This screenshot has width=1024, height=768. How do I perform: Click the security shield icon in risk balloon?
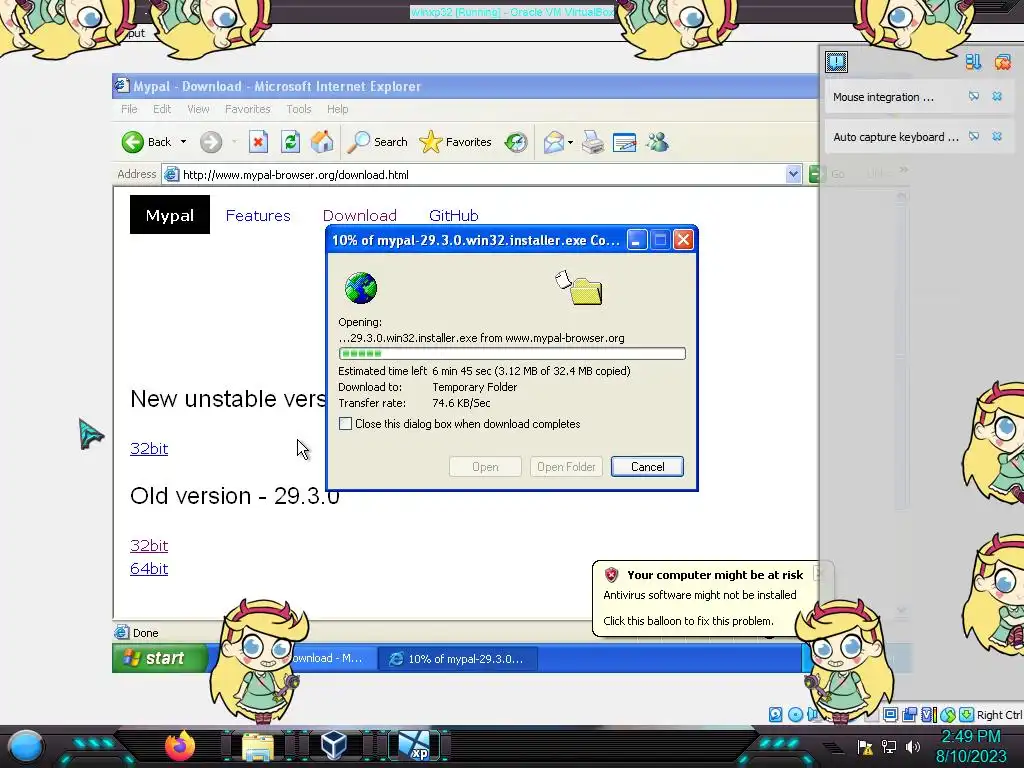611,575
